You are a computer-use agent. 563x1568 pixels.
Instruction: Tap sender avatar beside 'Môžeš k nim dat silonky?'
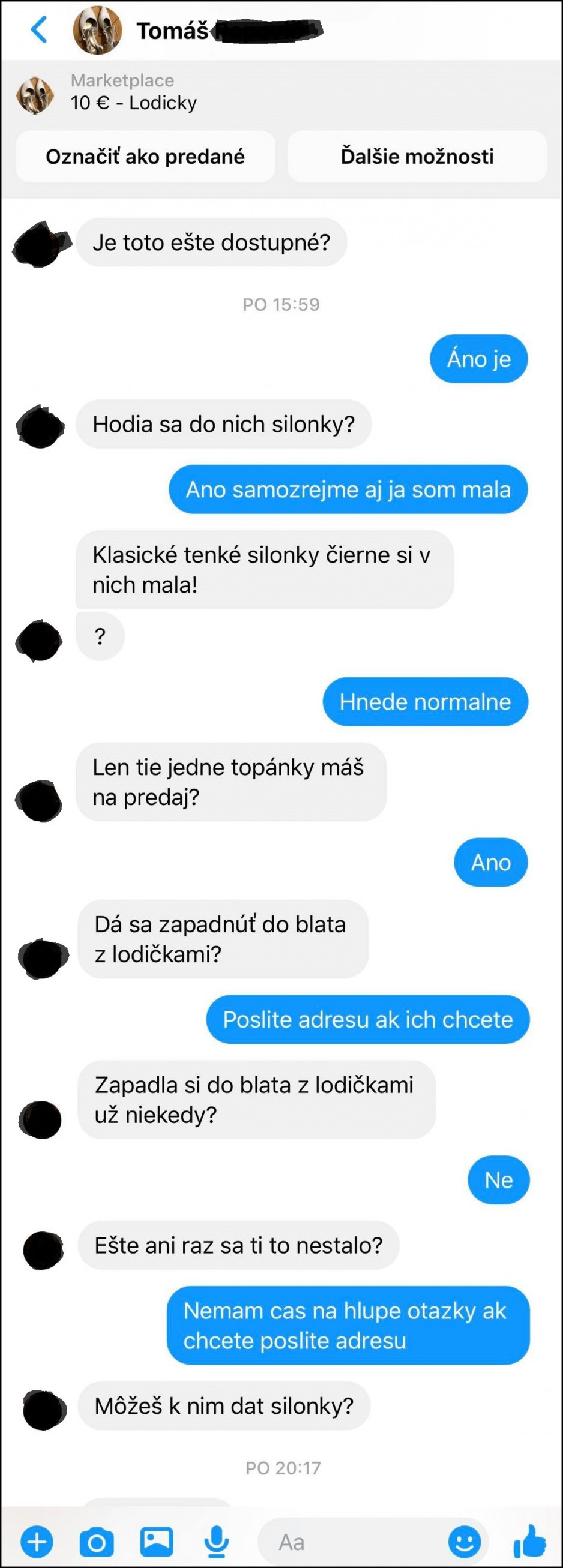tap(44, 1410)
